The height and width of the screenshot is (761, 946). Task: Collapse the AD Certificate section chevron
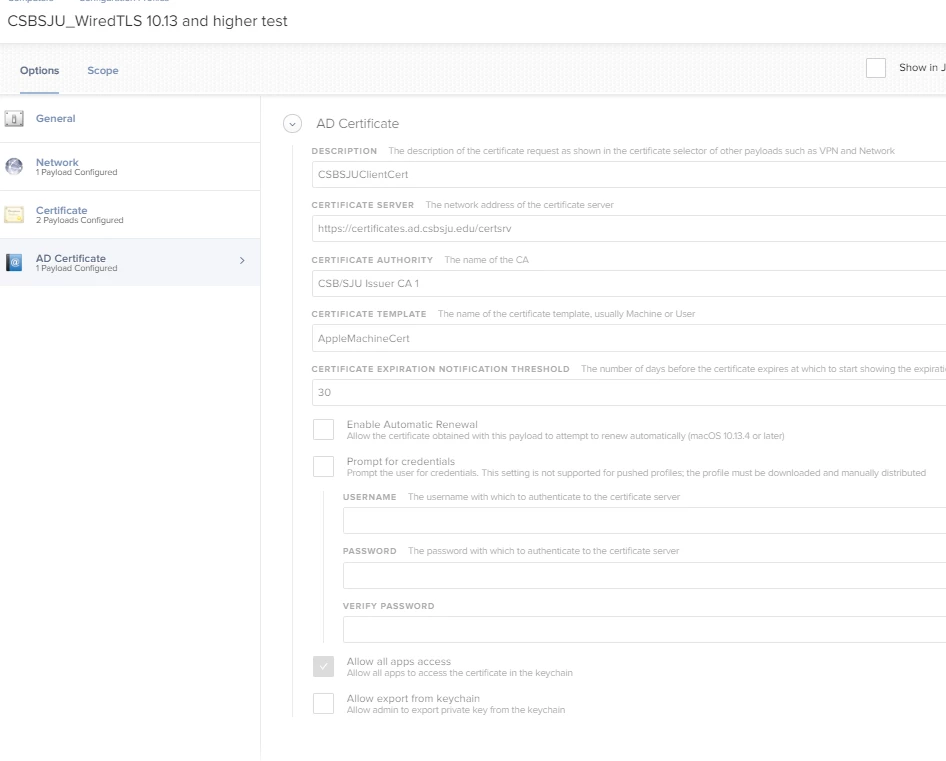[x=292, y=124]
